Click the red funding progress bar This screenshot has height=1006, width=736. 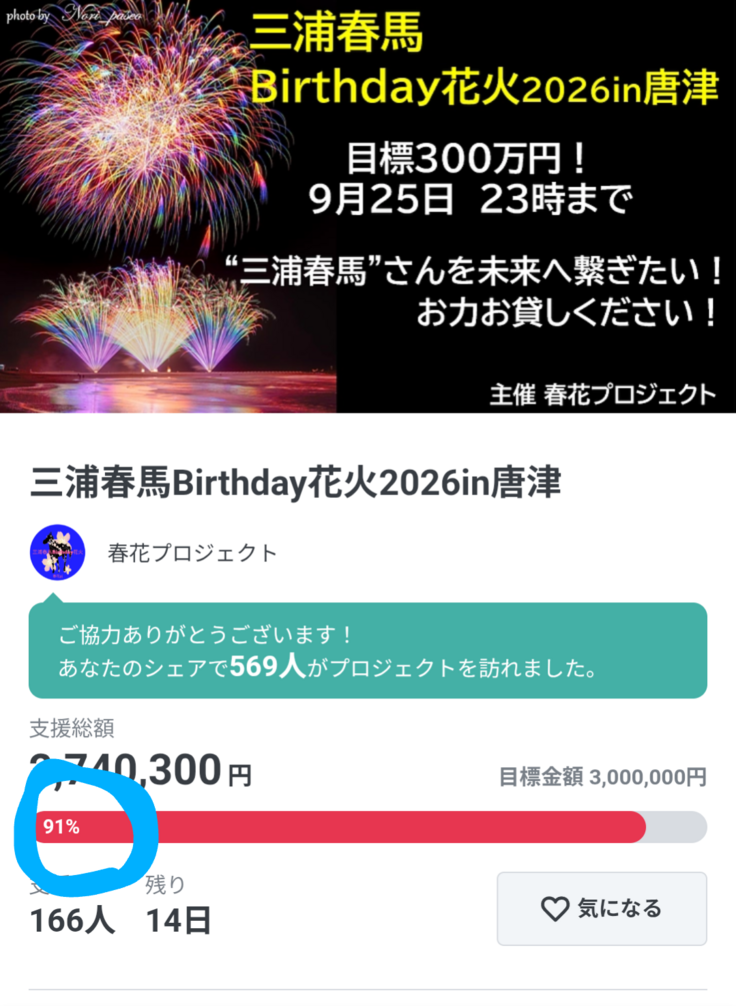click(390, 827)
